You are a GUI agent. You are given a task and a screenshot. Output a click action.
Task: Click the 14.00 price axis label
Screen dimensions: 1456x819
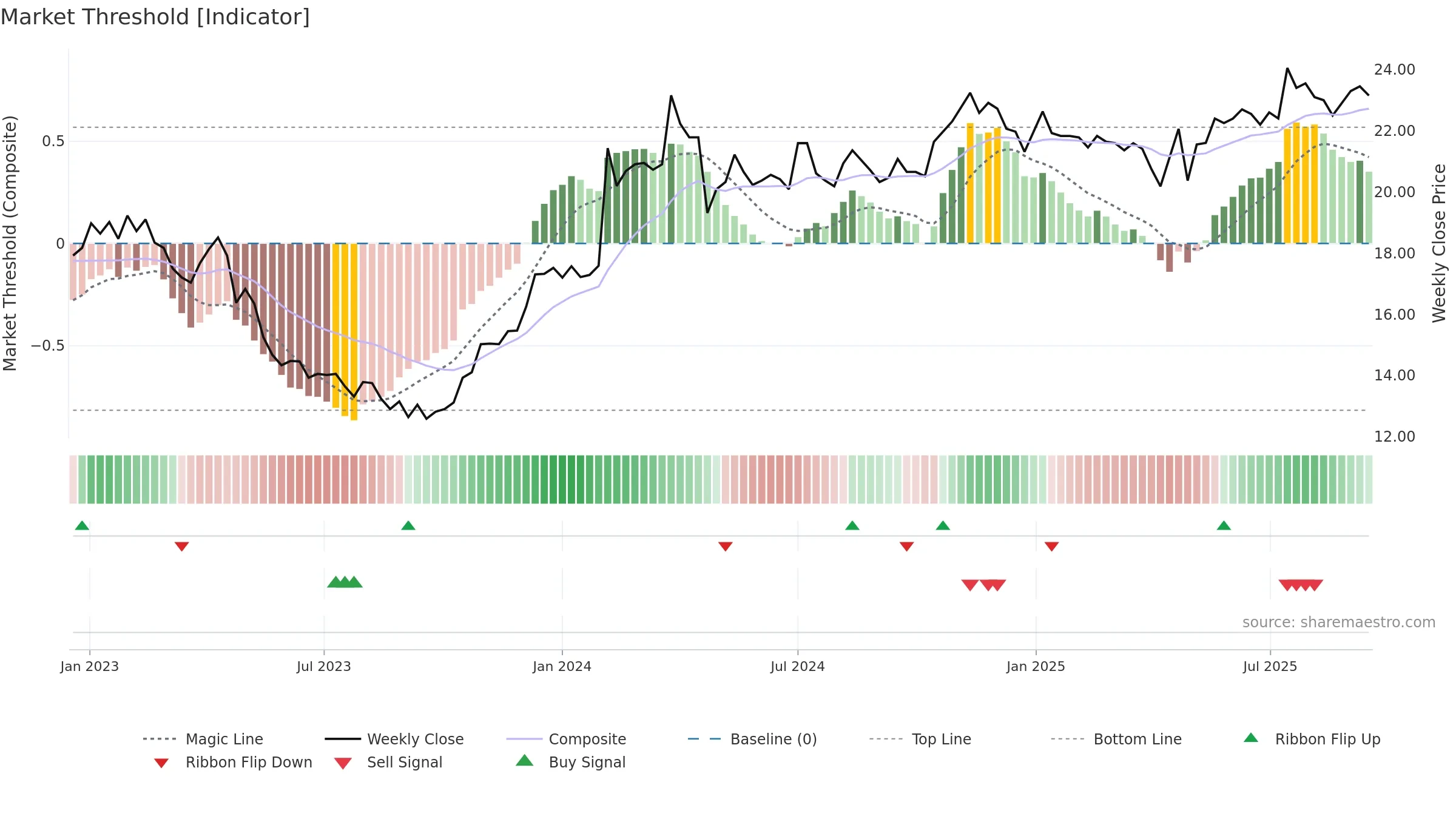pyautogui.click(x=1395, y=376)
